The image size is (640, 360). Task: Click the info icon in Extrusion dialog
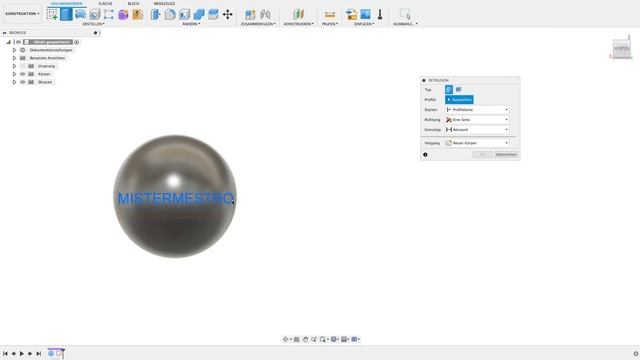[x=425, y=155]
